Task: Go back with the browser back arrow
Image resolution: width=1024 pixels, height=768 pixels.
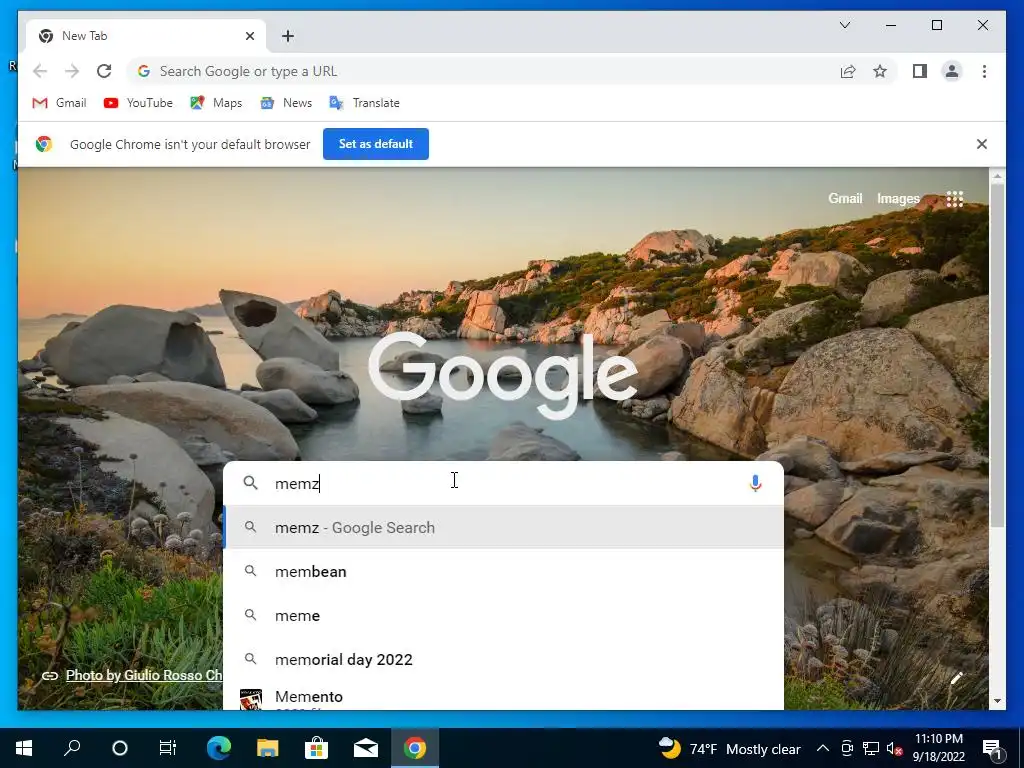Action: tap(40, 71)
